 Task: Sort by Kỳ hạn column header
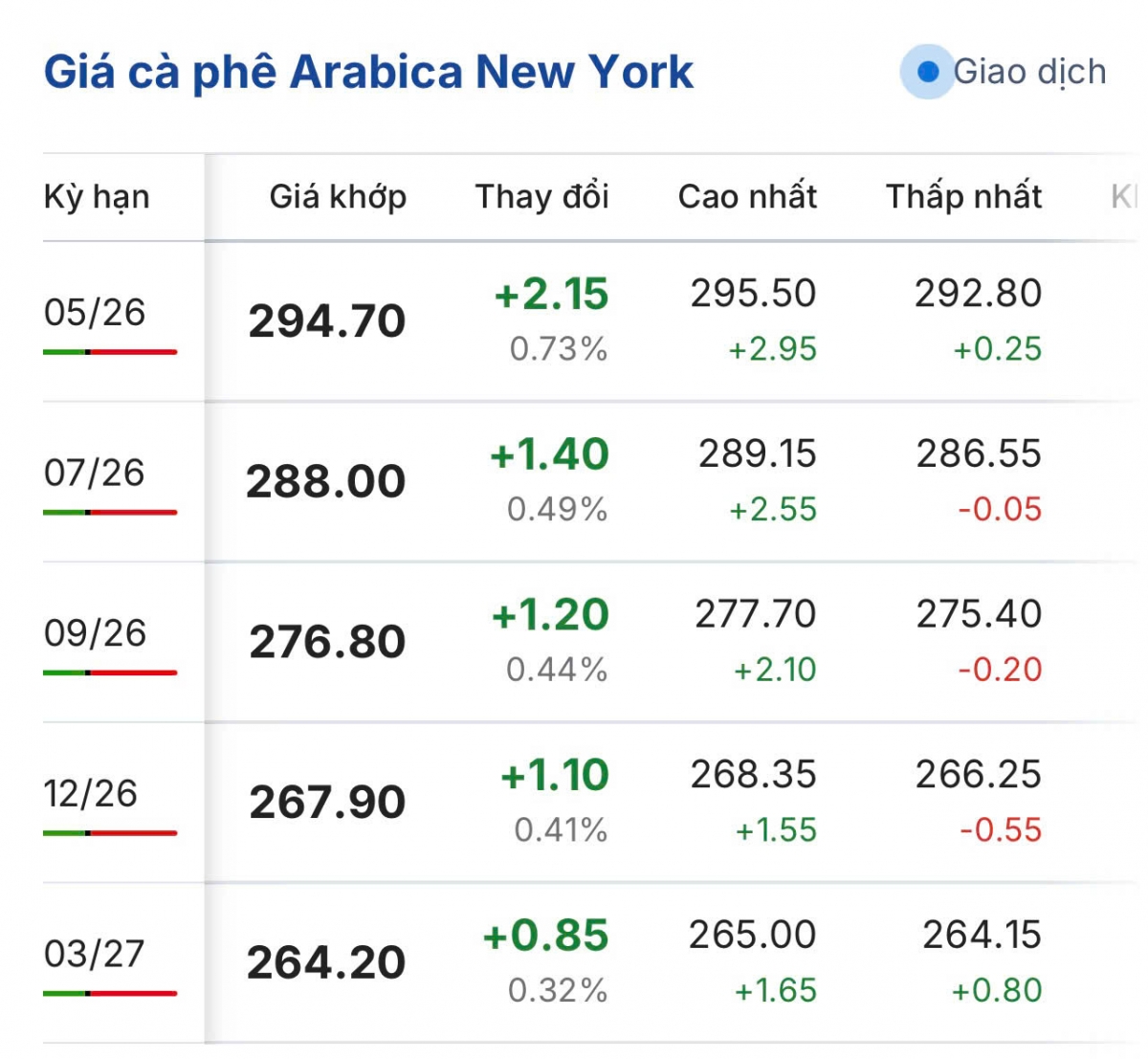tap(97, 197)
